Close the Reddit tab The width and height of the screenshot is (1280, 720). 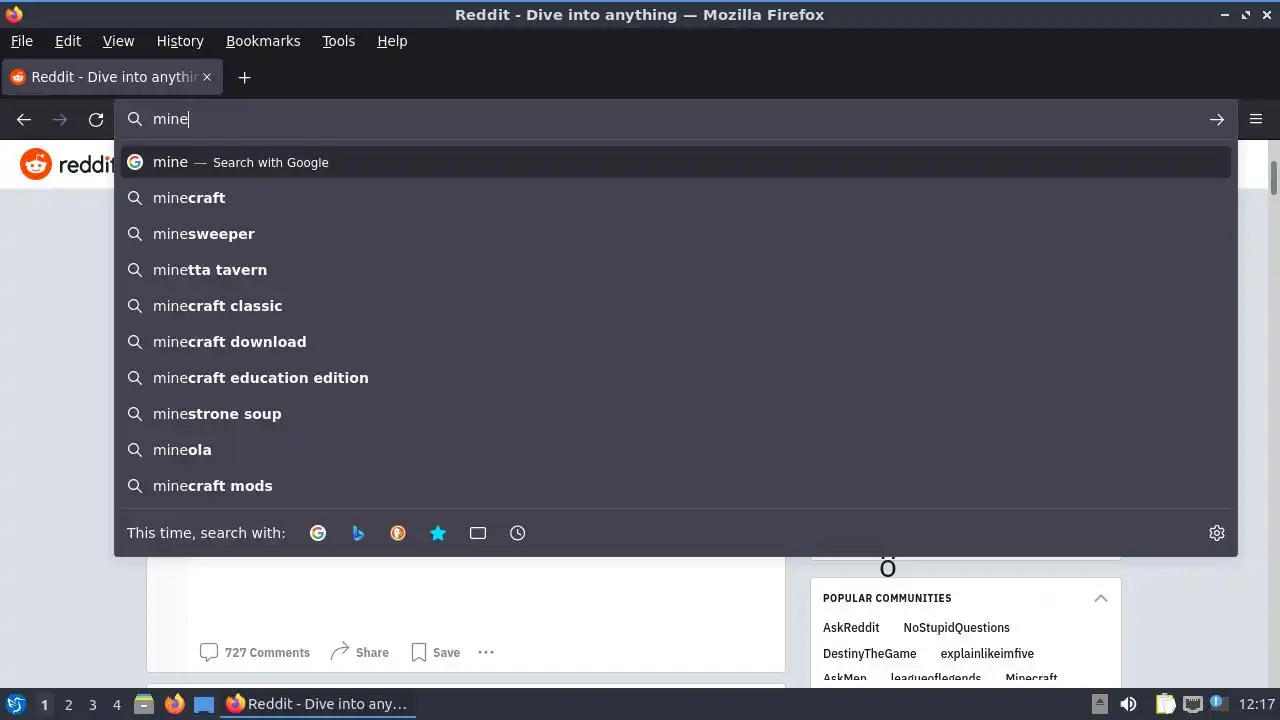[x=207, y=77]
